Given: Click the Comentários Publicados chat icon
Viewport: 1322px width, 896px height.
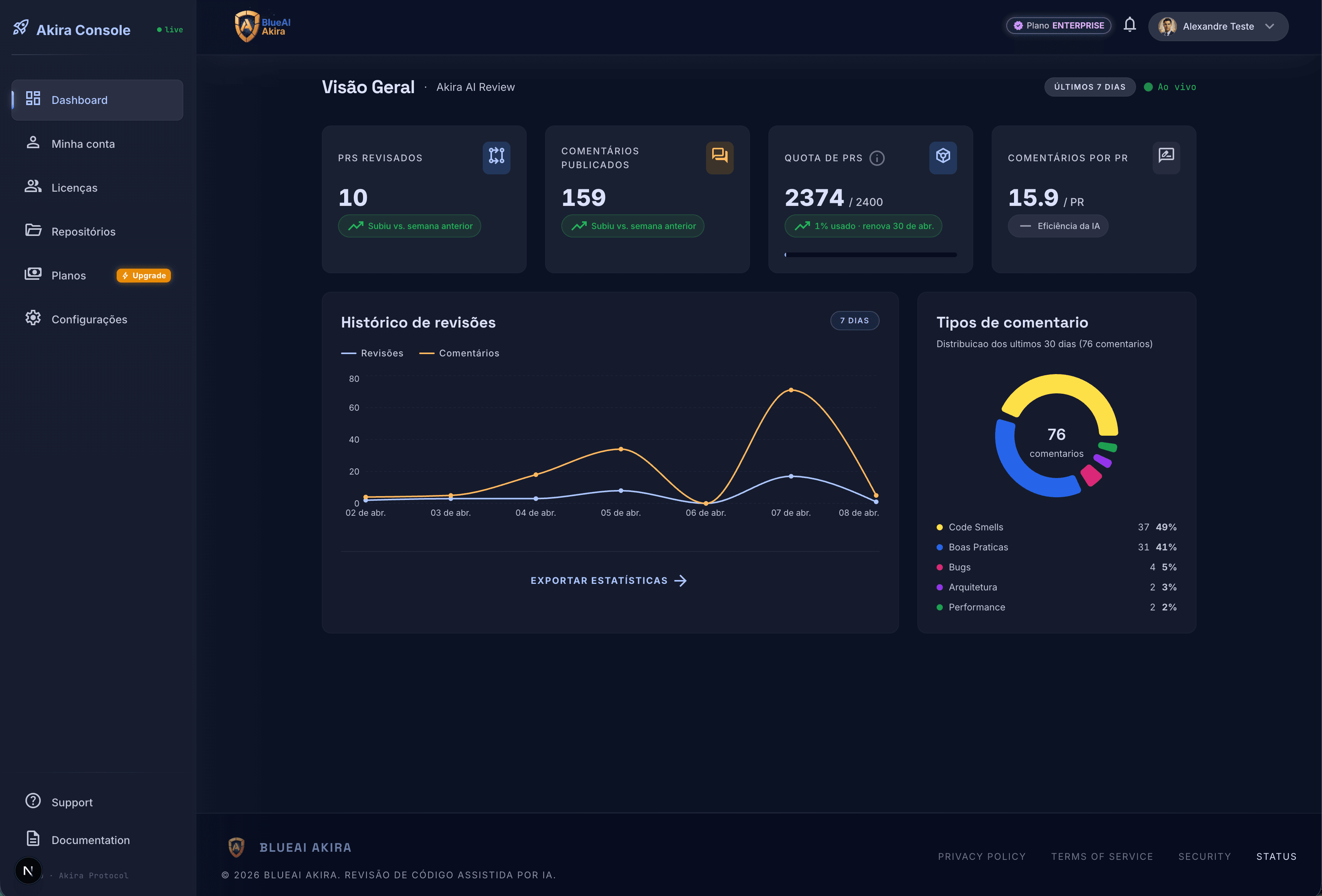Looking at the screenshot, I should (720, 157).
